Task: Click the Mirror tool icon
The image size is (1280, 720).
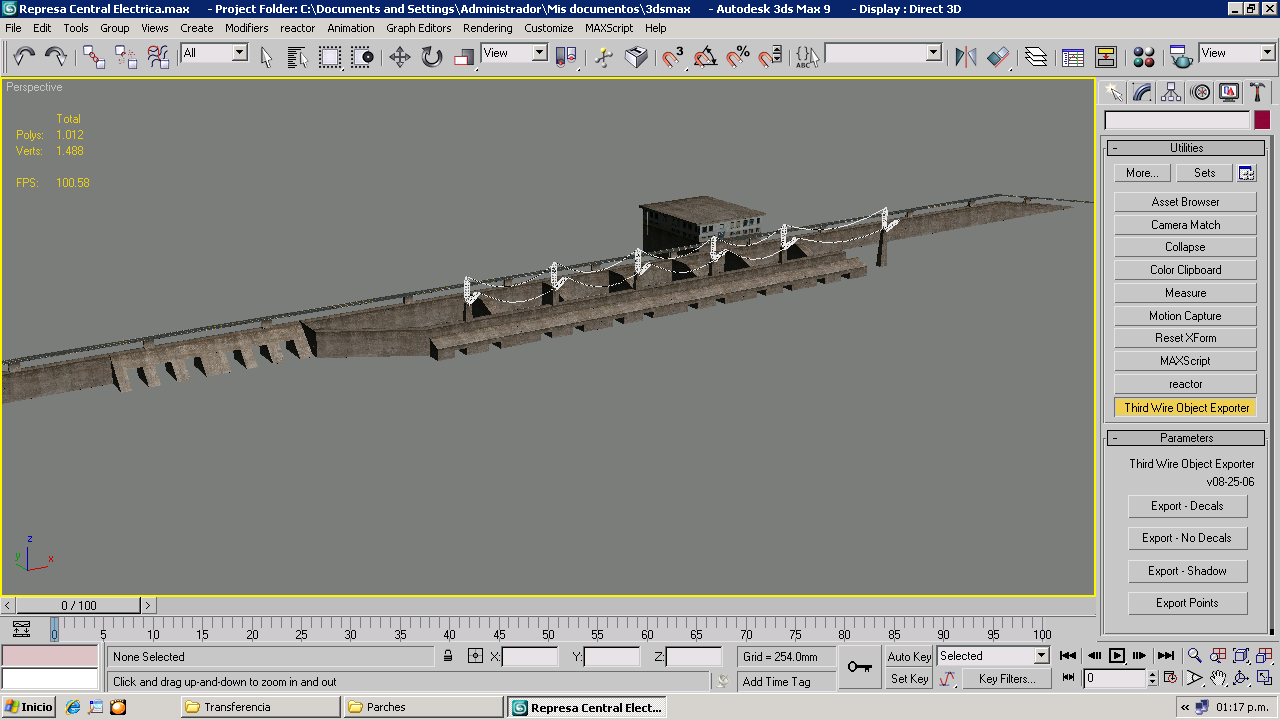Action: click(966, 57)
